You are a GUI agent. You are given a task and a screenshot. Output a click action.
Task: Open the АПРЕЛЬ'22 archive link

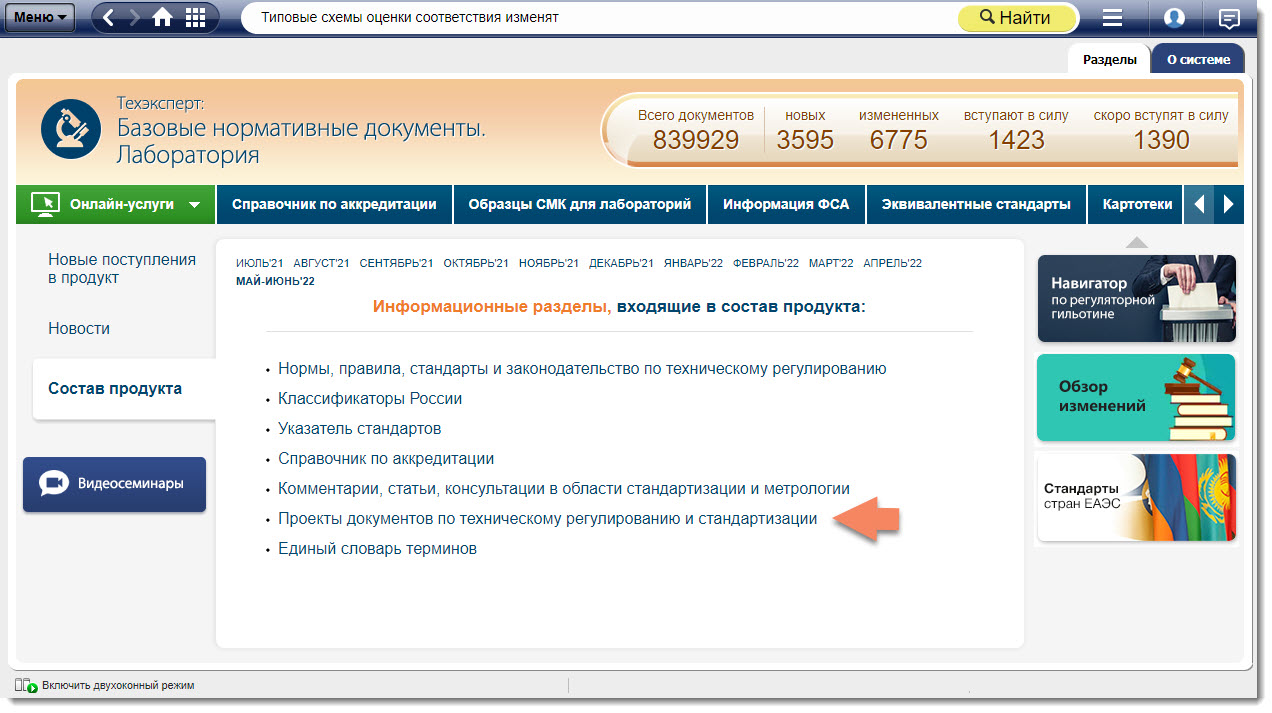893,263
